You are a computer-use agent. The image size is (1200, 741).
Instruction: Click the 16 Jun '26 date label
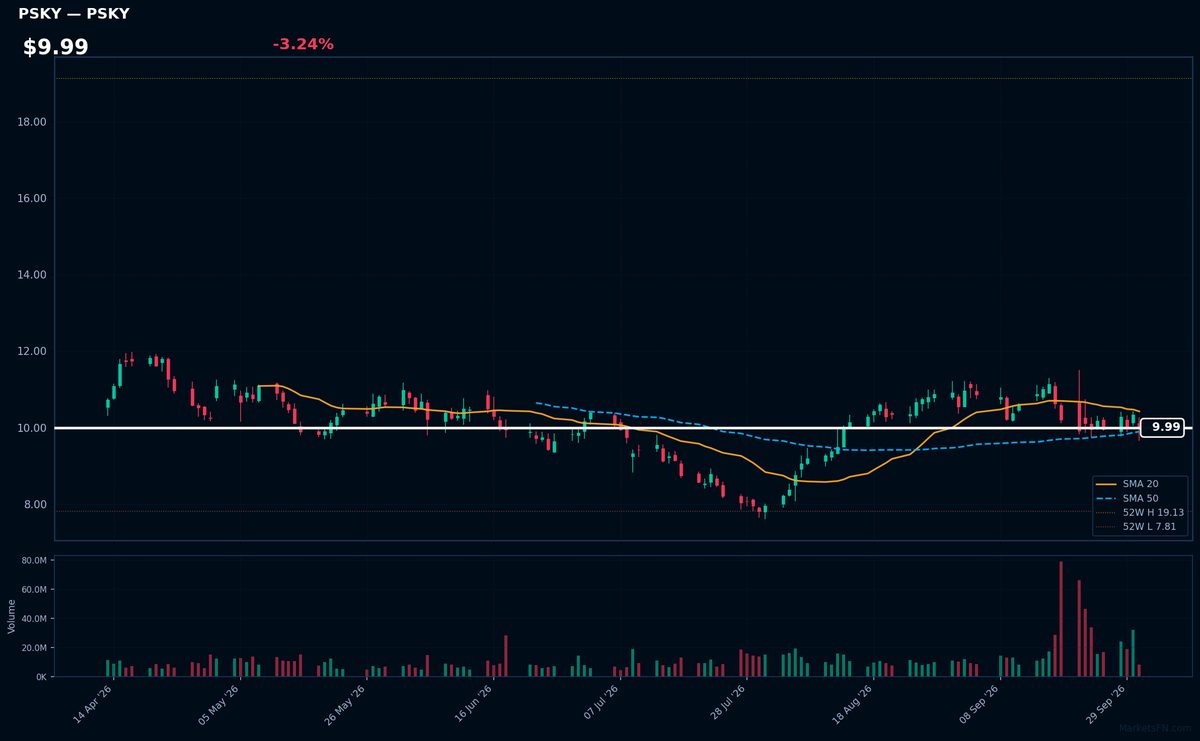[x=472, y=706]
